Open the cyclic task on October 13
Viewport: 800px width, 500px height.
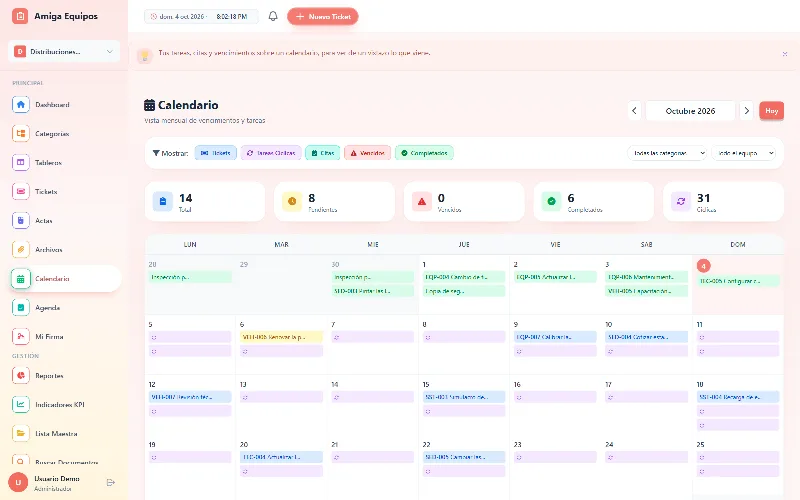(x=281, y=397)
